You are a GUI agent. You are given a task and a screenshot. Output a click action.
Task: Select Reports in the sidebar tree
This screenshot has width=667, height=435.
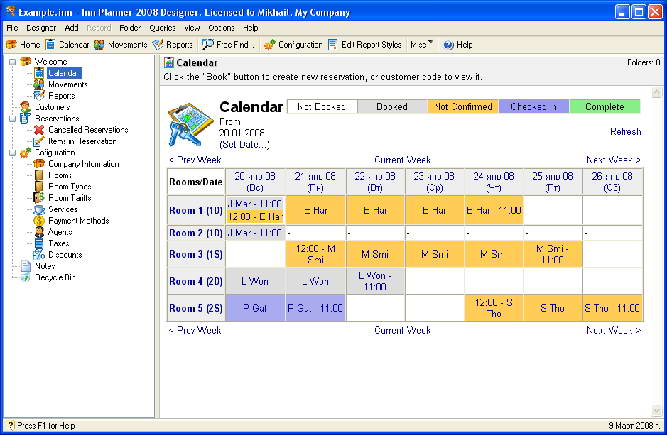[62, 96]
